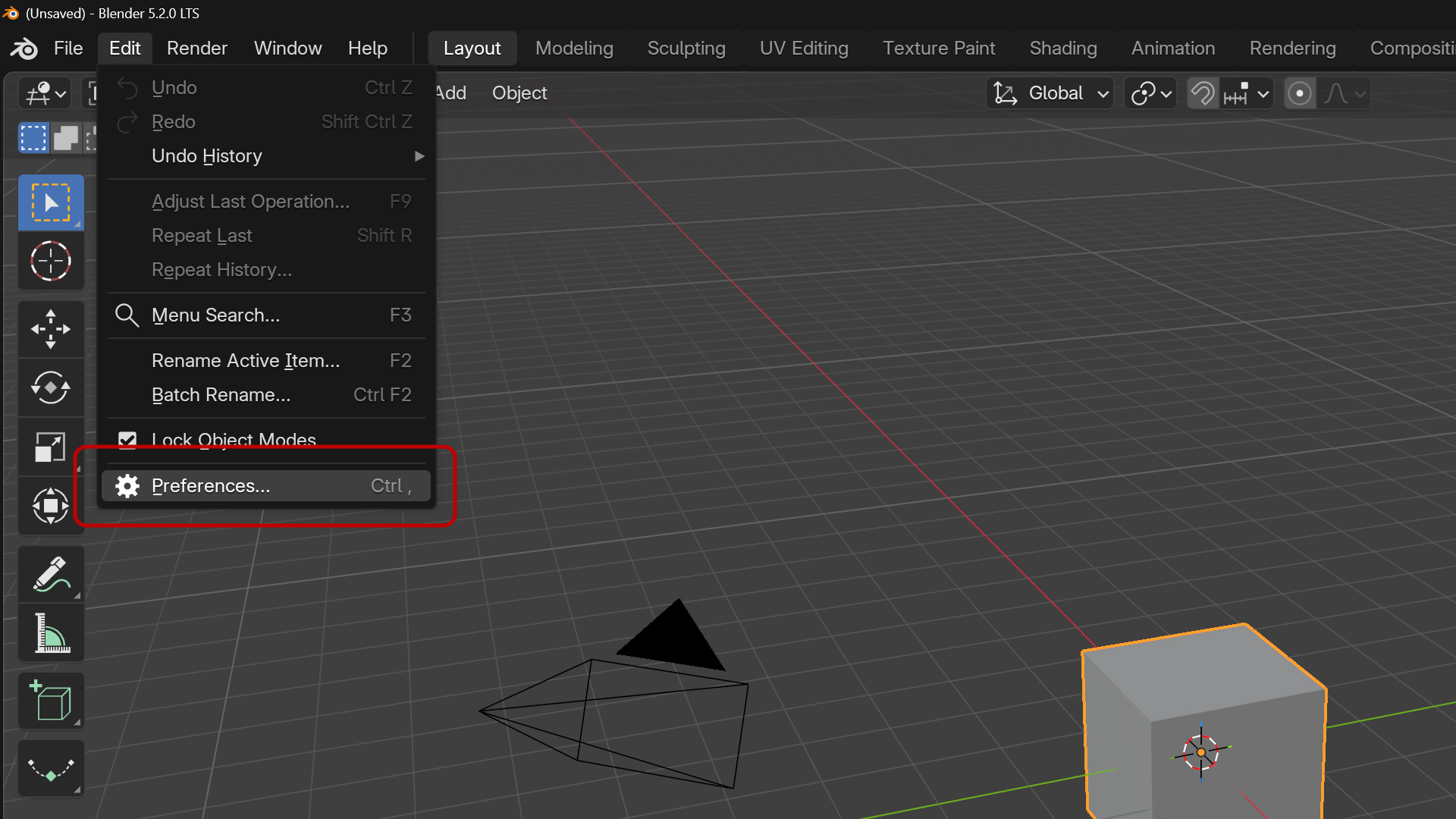Switch to the Texture Paint workspace tab
Viewport: 1456px width, 819px height.
click(939, 48)
